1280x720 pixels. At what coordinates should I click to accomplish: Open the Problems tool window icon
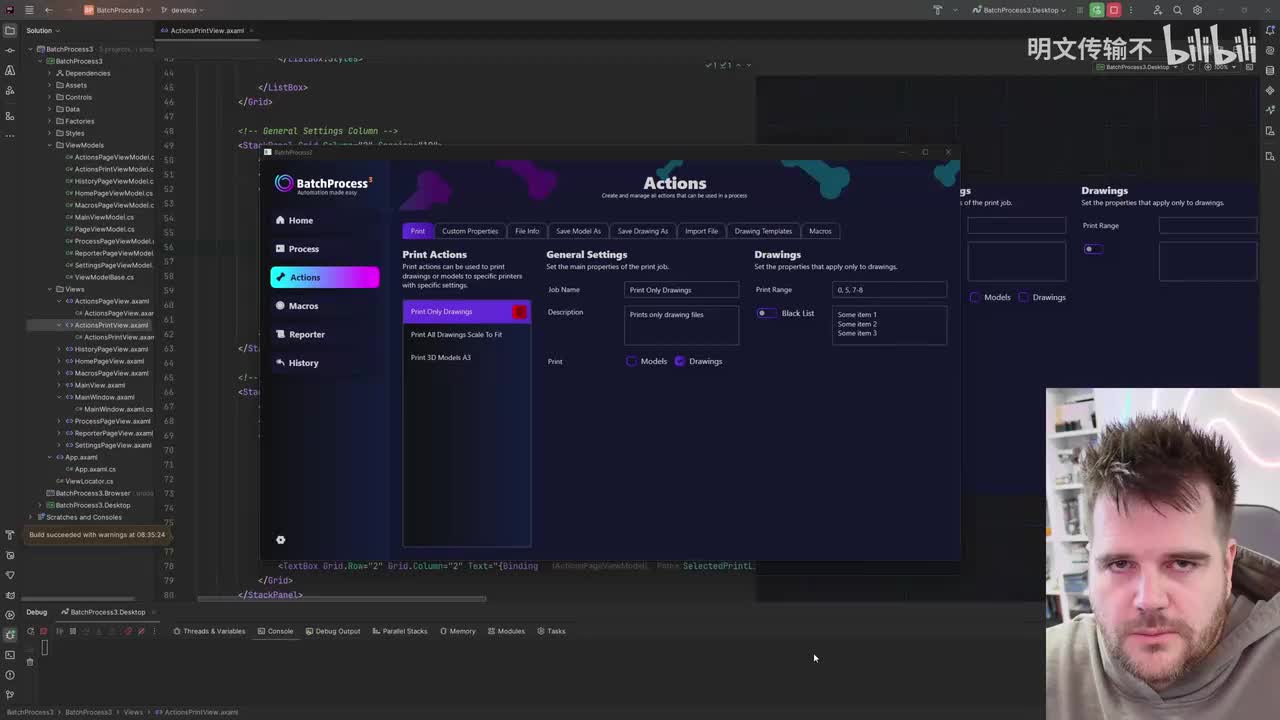10,675
